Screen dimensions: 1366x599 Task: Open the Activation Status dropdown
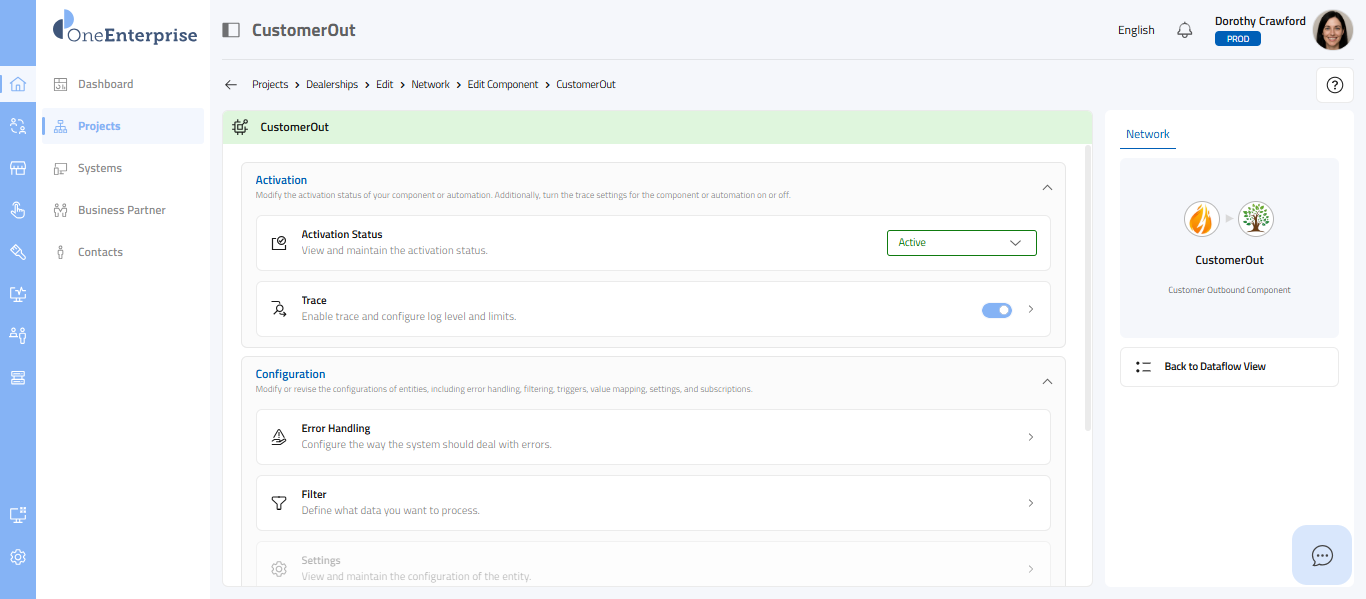pyautogui.click(x=961, y=243)
